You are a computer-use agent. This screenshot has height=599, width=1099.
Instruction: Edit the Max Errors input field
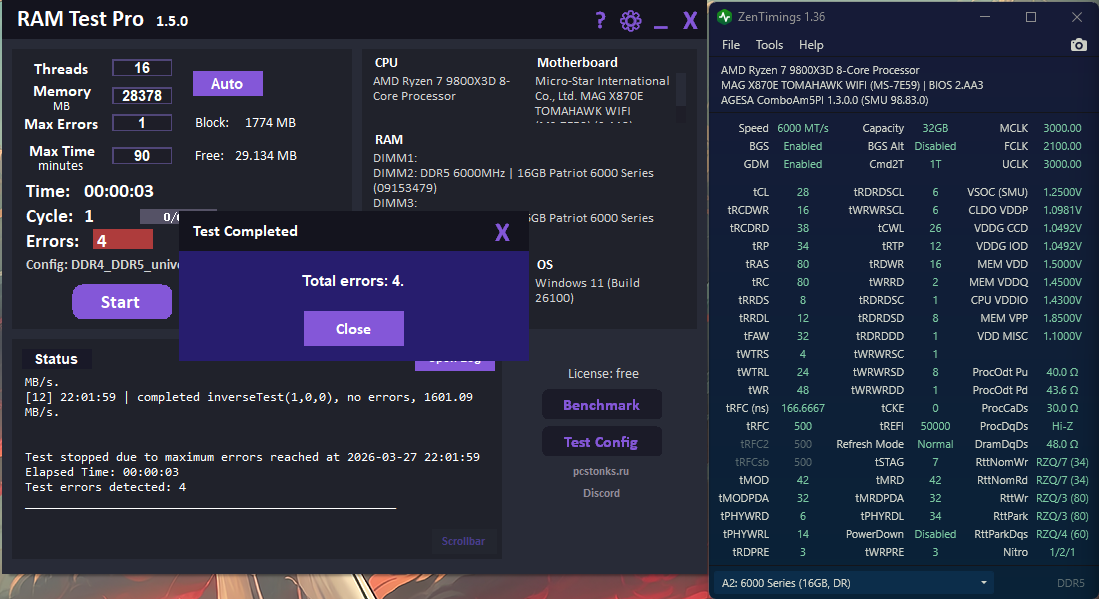[142, 123]
